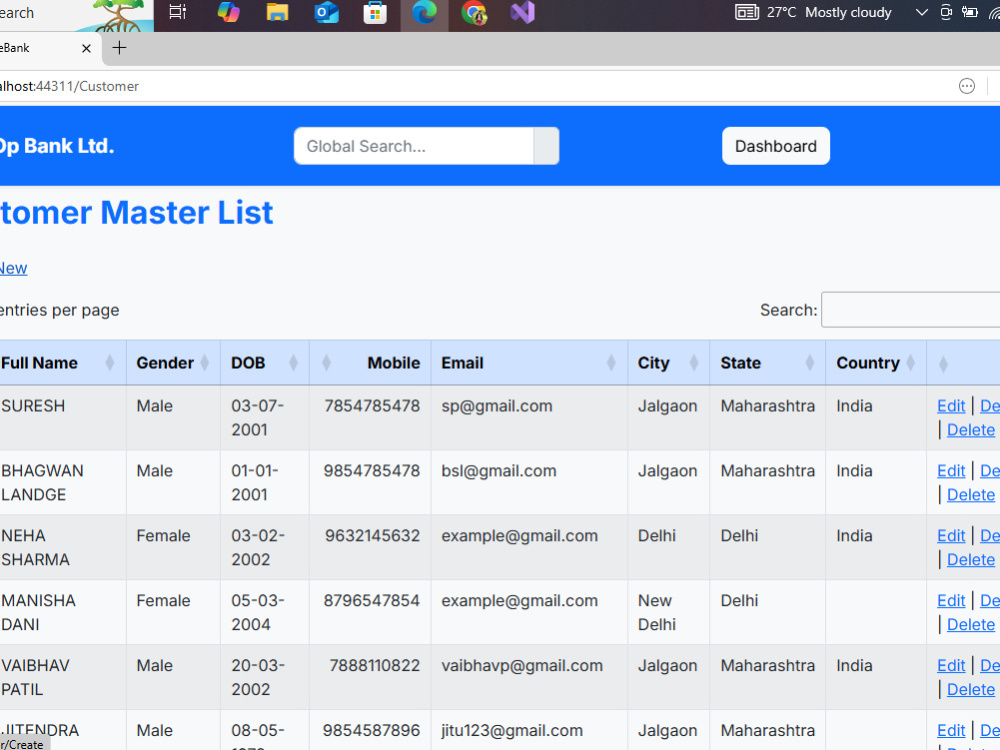
Task: Edit the VAIBHAV PATIL record
Action: 951,666
